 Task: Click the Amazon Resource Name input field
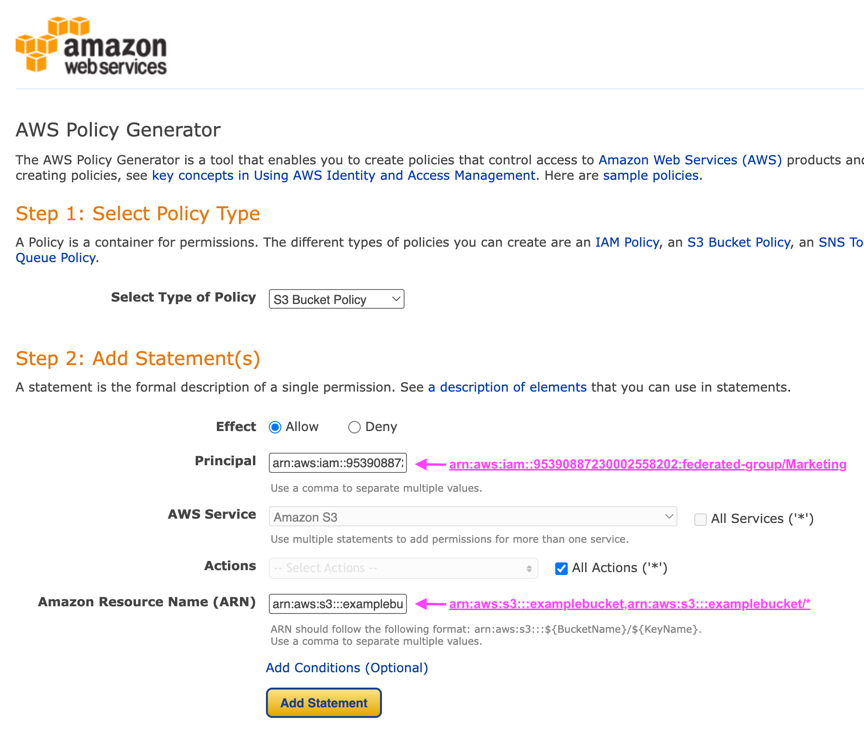tap(338, 604)
